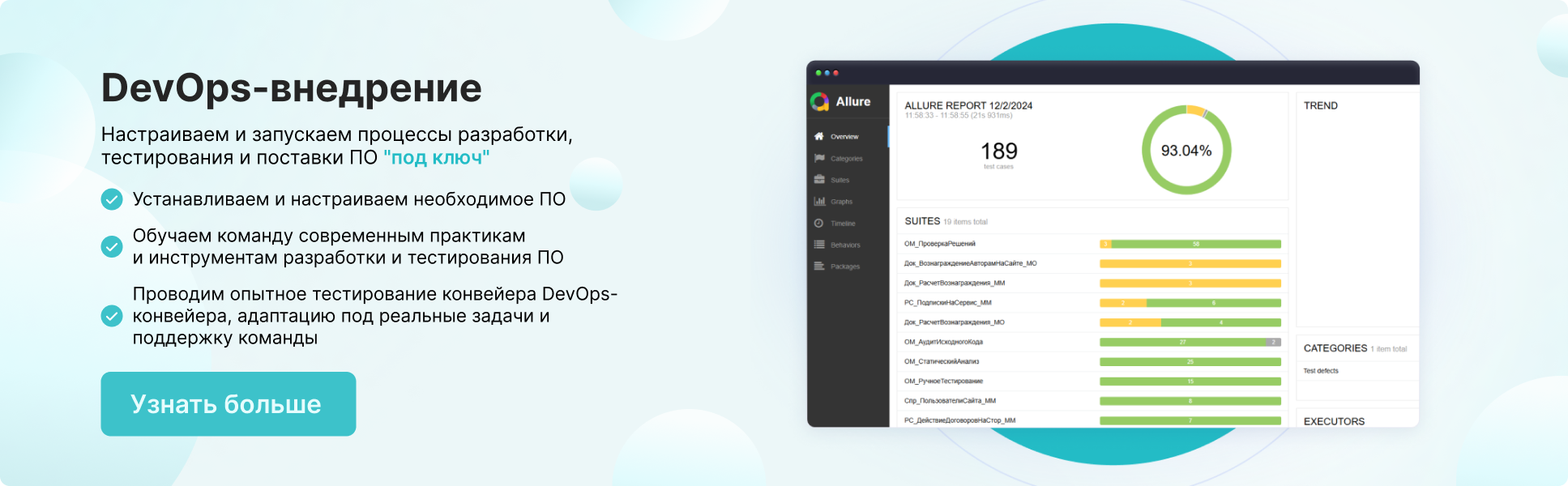Click checkmark icon beside "Проводим опытное тестирование"
The image size is (1568, 486).
112,316
